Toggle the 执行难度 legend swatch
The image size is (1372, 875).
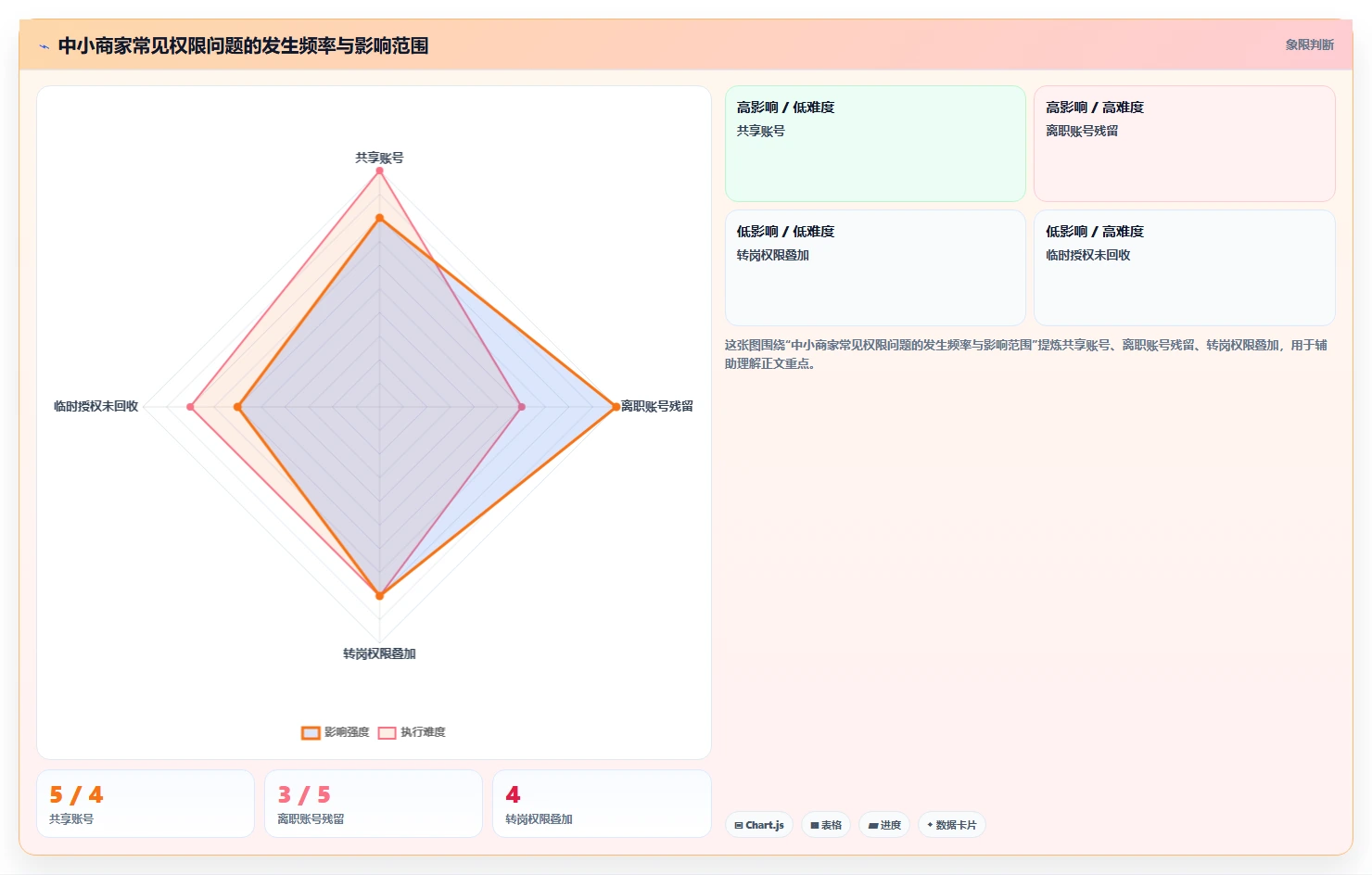tap(387, 732)
